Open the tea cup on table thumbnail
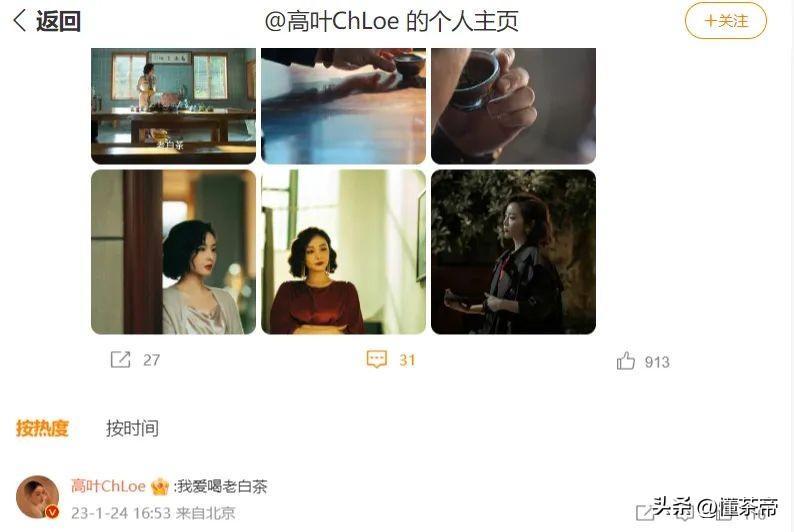794x532 pixels. (x=343, y=106)
